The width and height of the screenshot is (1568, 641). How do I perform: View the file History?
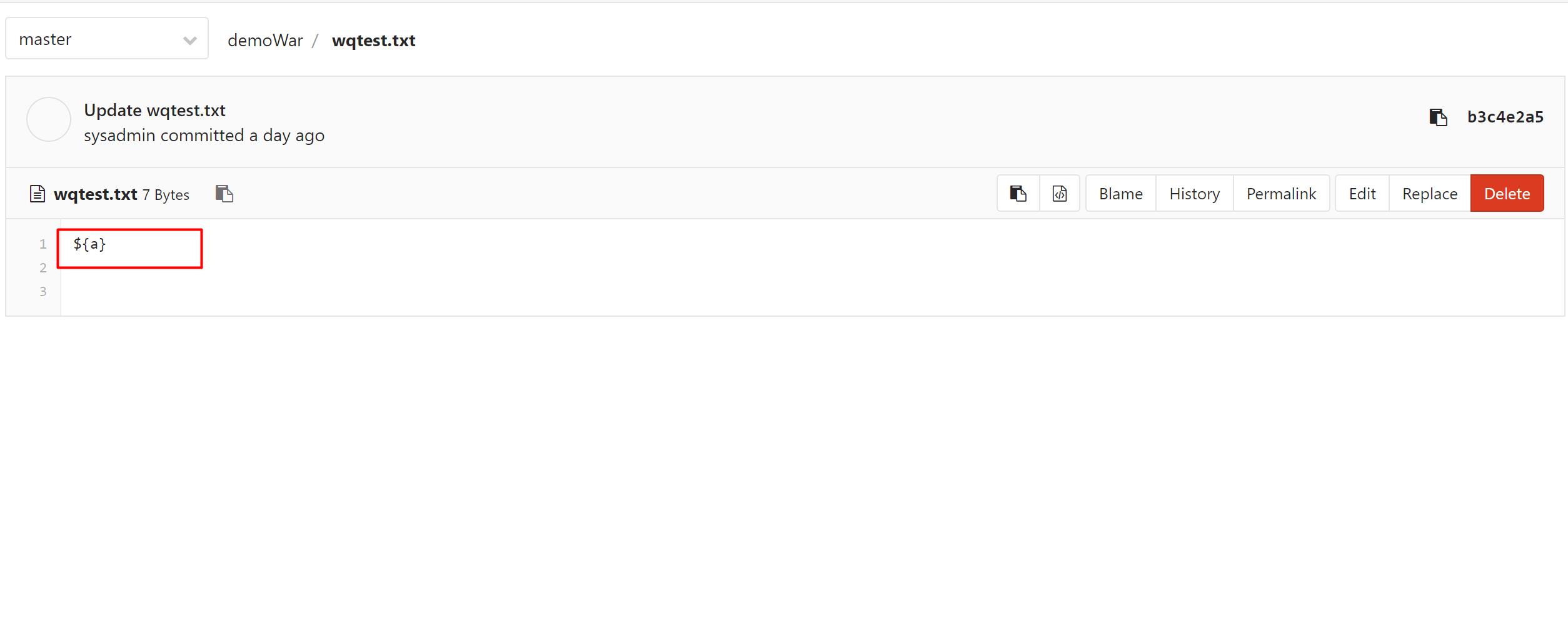click(1194, 194)
